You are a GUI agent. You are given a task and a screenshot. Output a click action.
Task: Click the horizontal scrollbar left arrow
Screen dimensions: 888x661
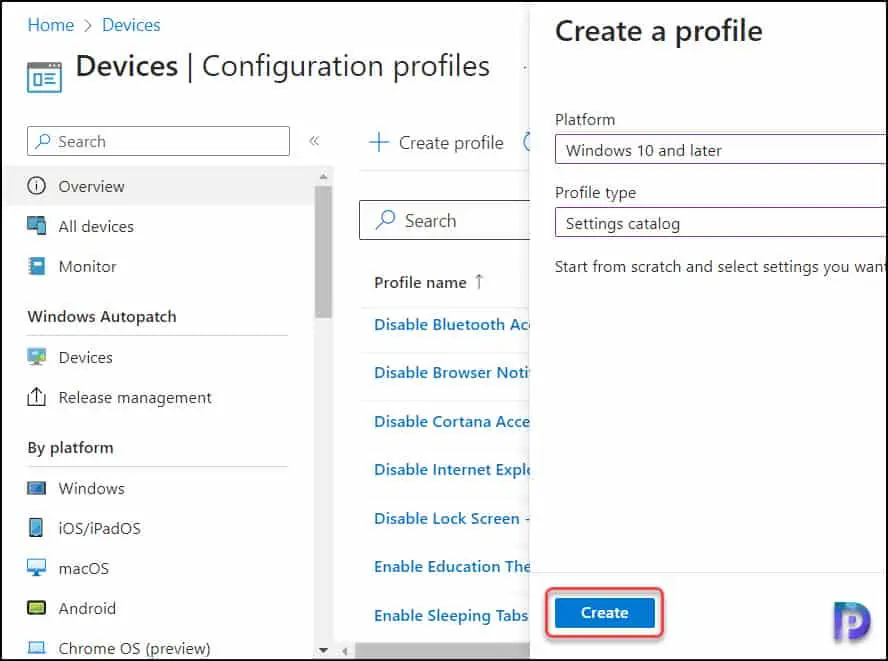pos(344,651)
